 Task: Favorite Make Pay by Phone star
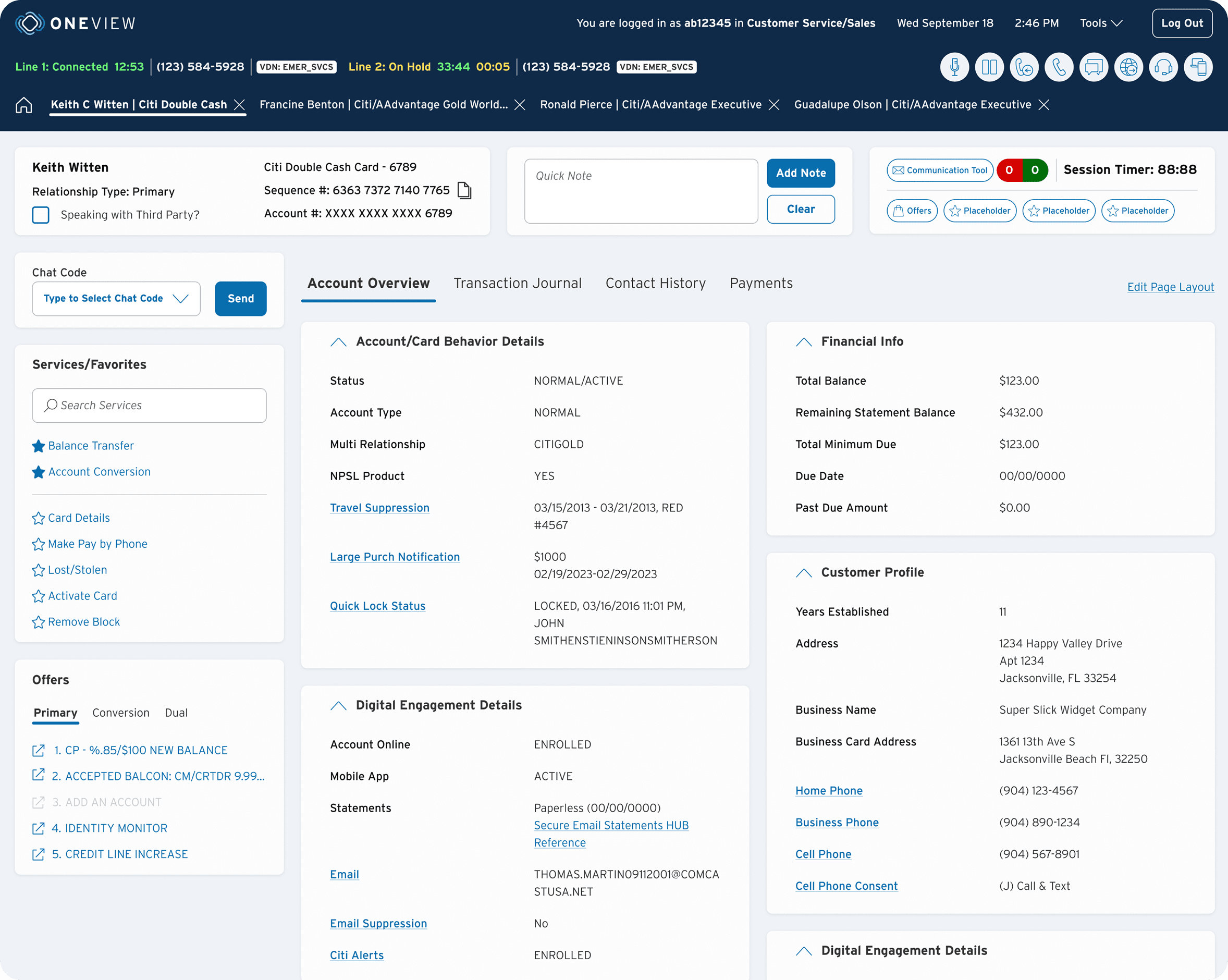pyautogui.click(x=38, y=544)
